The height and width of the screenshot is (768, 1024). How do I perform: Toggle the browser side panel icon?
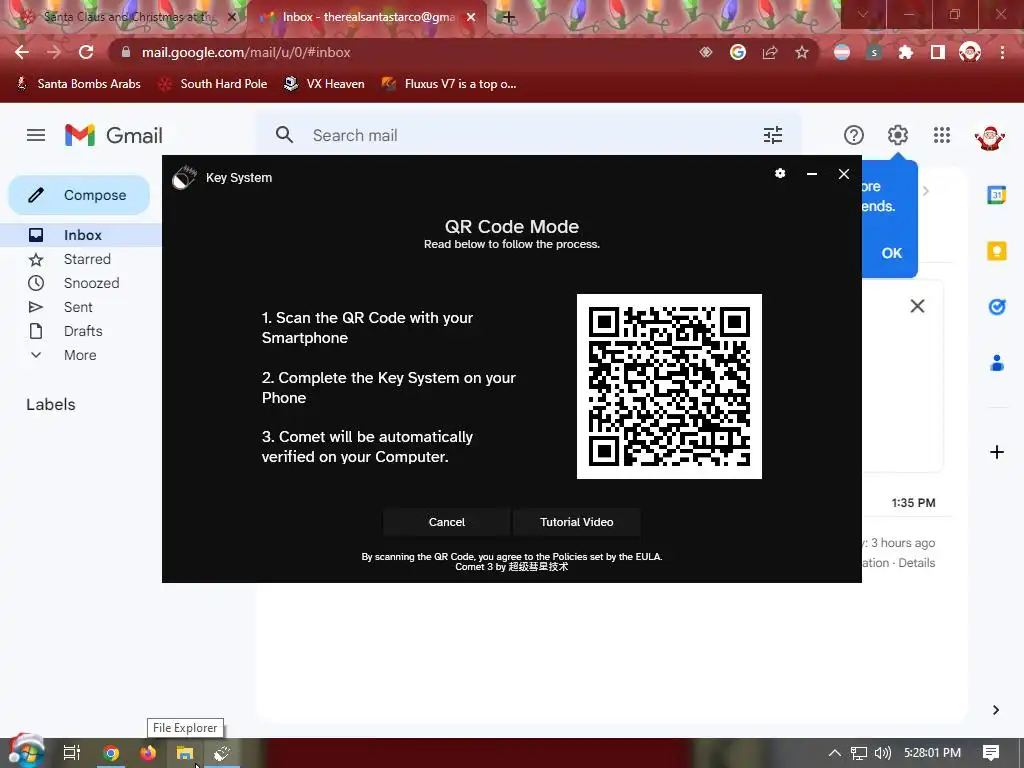938,52
